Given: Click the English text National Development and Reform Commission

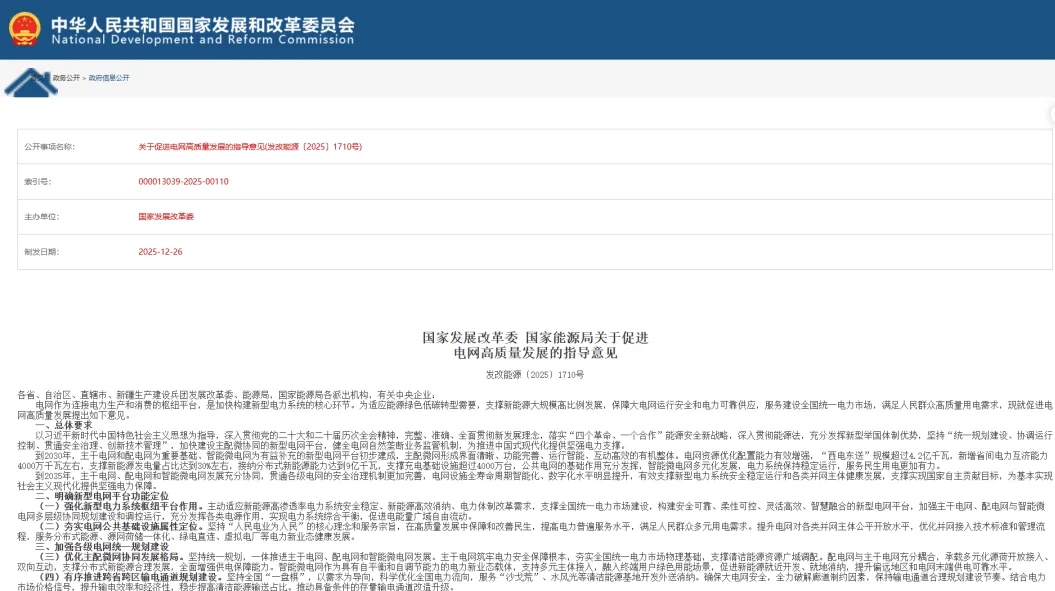Looking at the screenshot, I should pos(203,40).
